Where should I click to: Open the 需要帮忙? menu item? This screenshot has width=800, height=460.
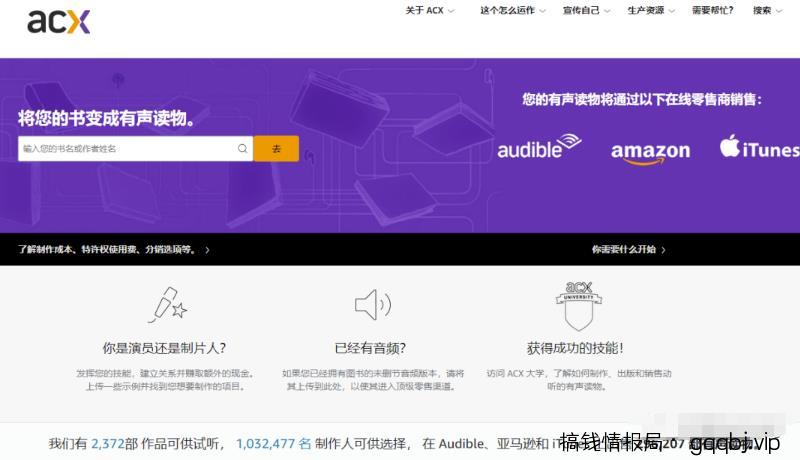712,10
